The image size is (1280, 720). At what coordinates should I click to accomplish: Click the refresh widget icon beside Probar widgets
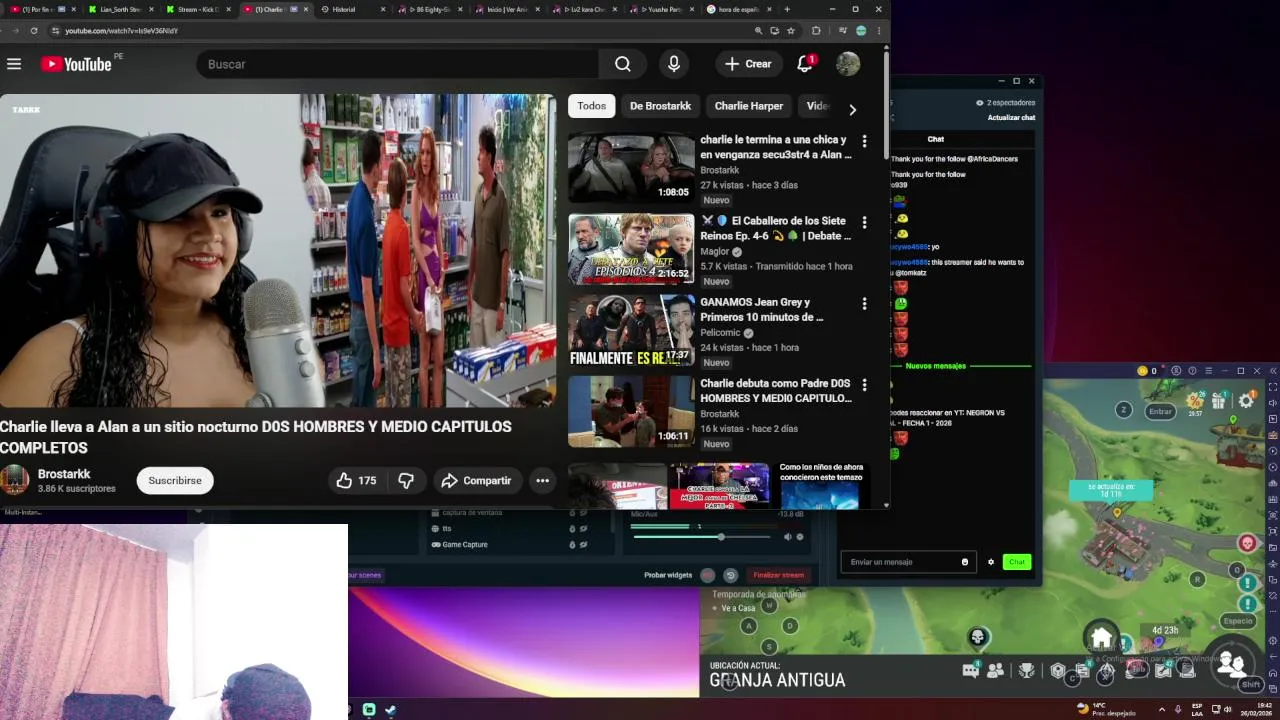pyautogui.click(x=731, y=575)
